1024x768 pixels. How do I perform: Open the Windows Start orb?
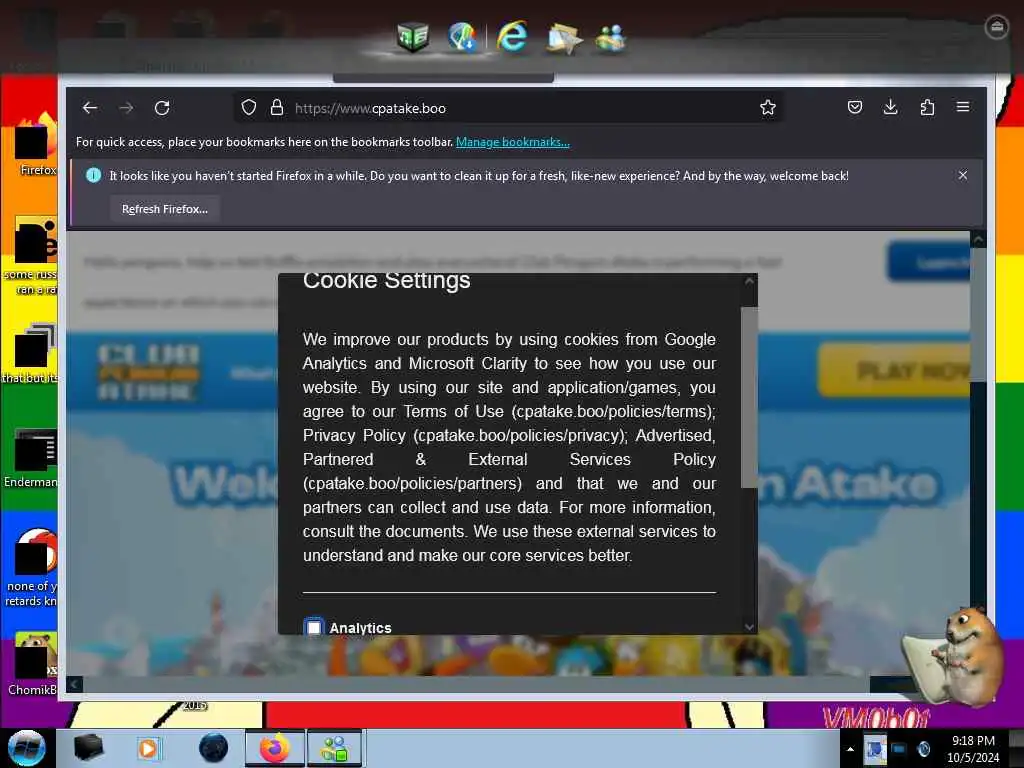click(27, 748)
